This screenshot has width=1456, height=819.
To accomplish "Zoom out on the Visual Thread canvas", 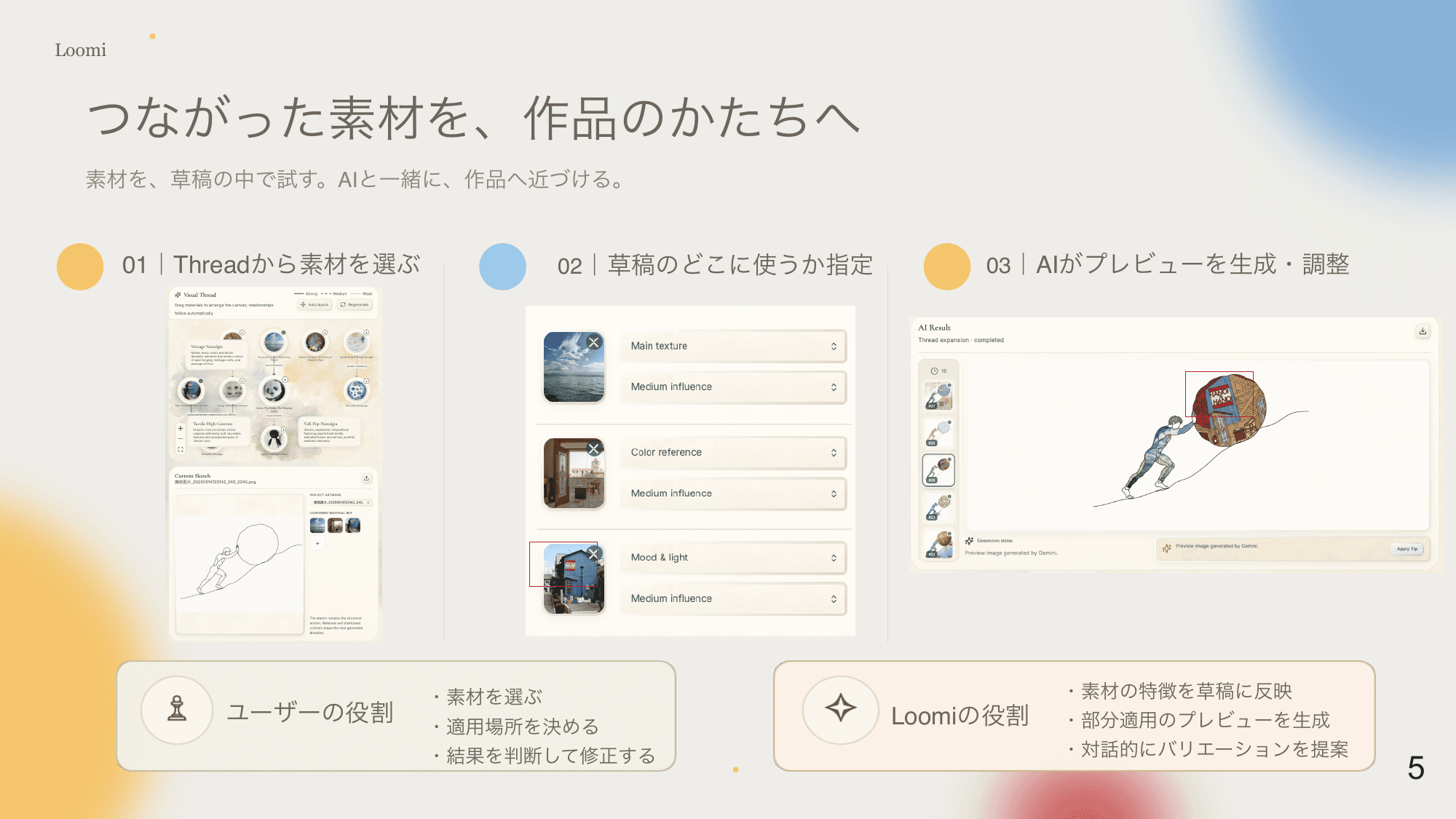I will click(x=181, y=439).
